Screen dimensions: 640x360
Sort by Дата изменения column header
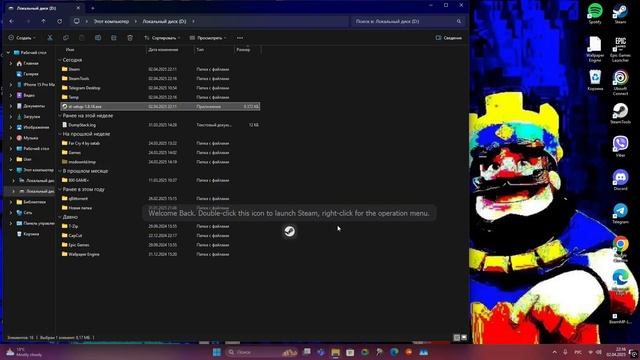coord(163,49)
